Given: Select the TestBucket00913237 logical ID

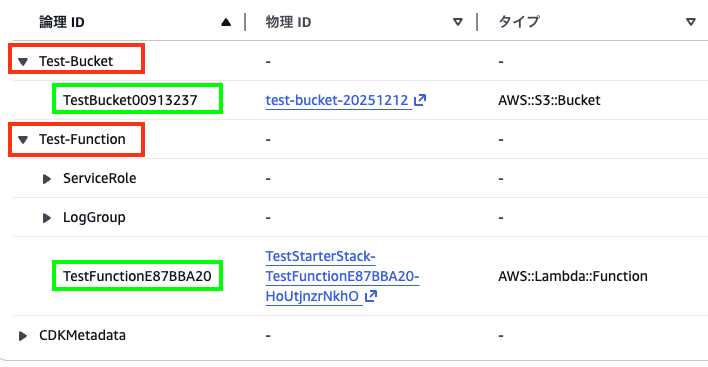Looking at the screenshot, I should pos(130,100).
